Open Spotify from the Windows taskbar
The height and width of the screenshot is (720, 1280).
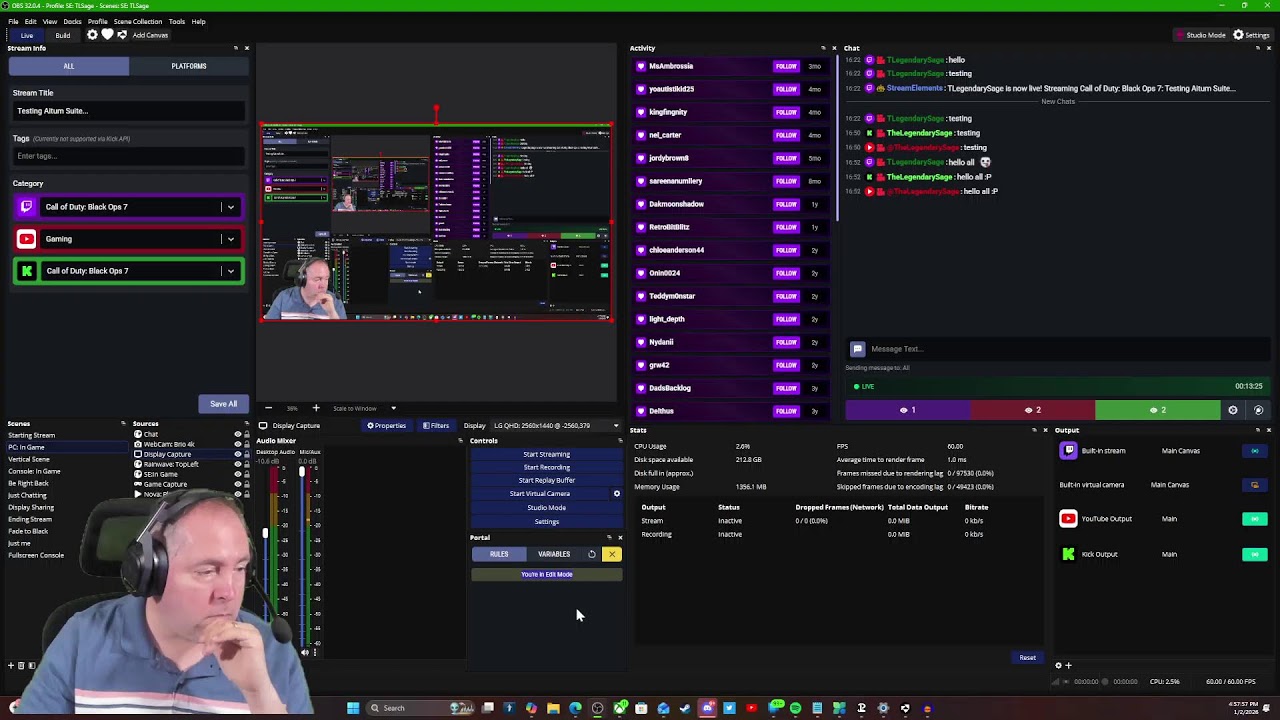point(795,708)
